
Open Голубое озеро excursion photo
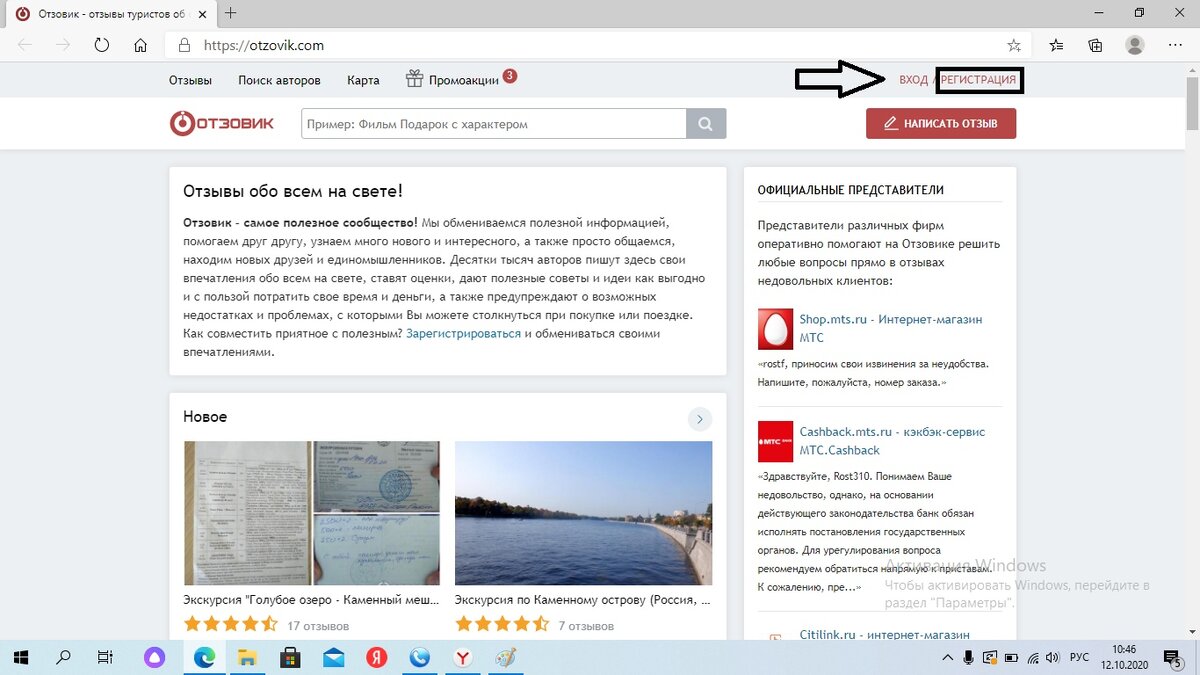(312, 513)
